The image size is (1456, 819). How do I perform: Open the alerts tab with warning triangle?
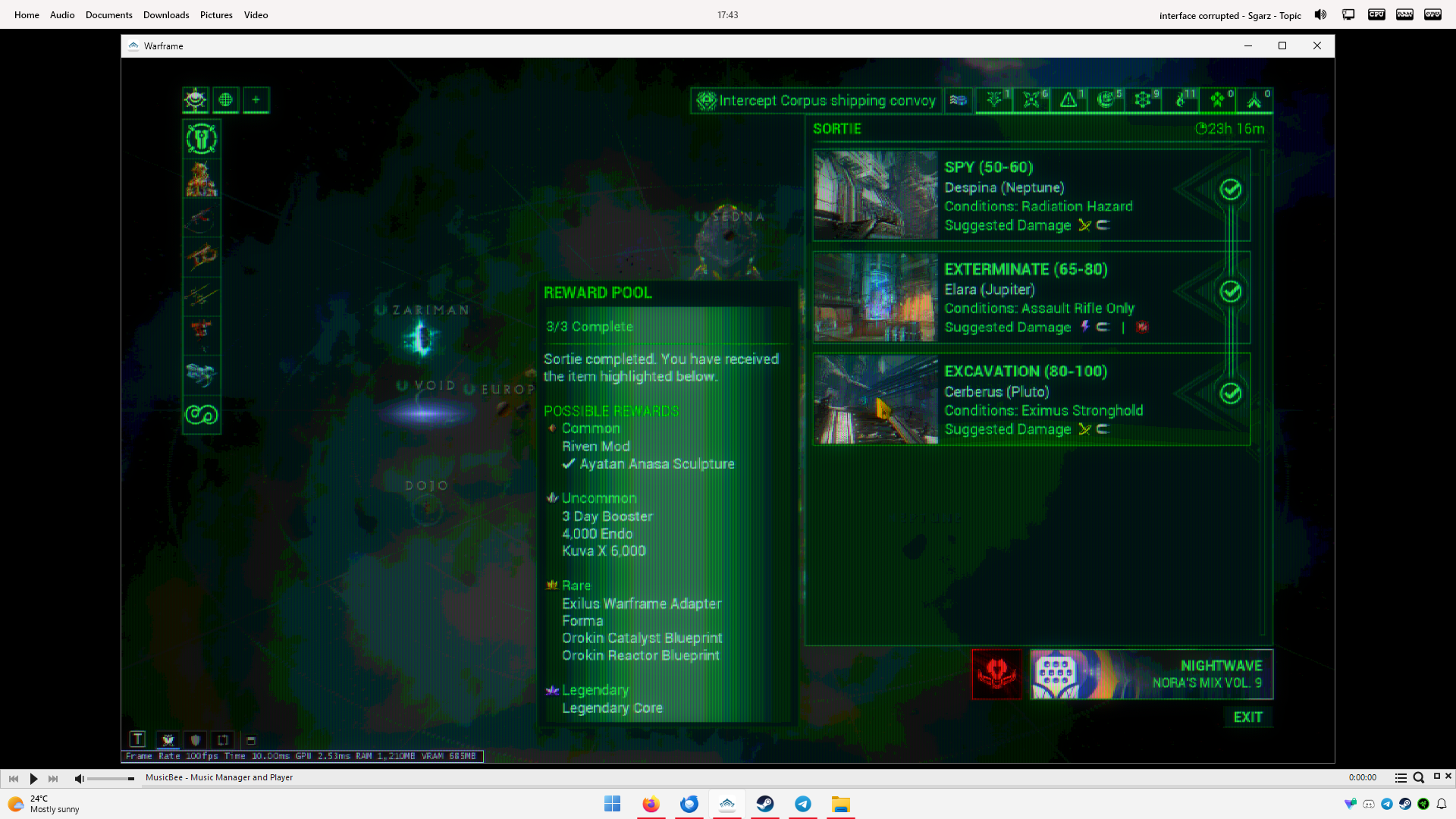tap(1068, 100)
